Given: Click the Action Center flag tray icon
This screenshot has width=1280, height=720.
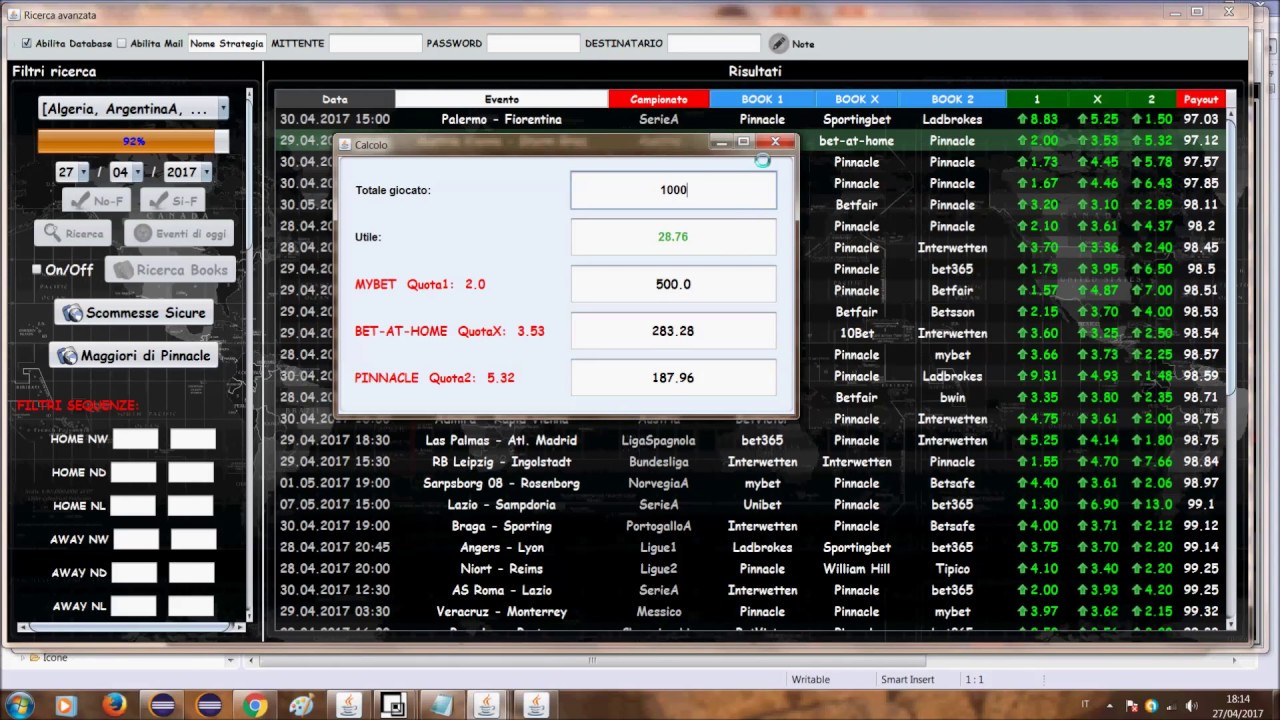Looking at the screenshot, I should point(1131,706).
